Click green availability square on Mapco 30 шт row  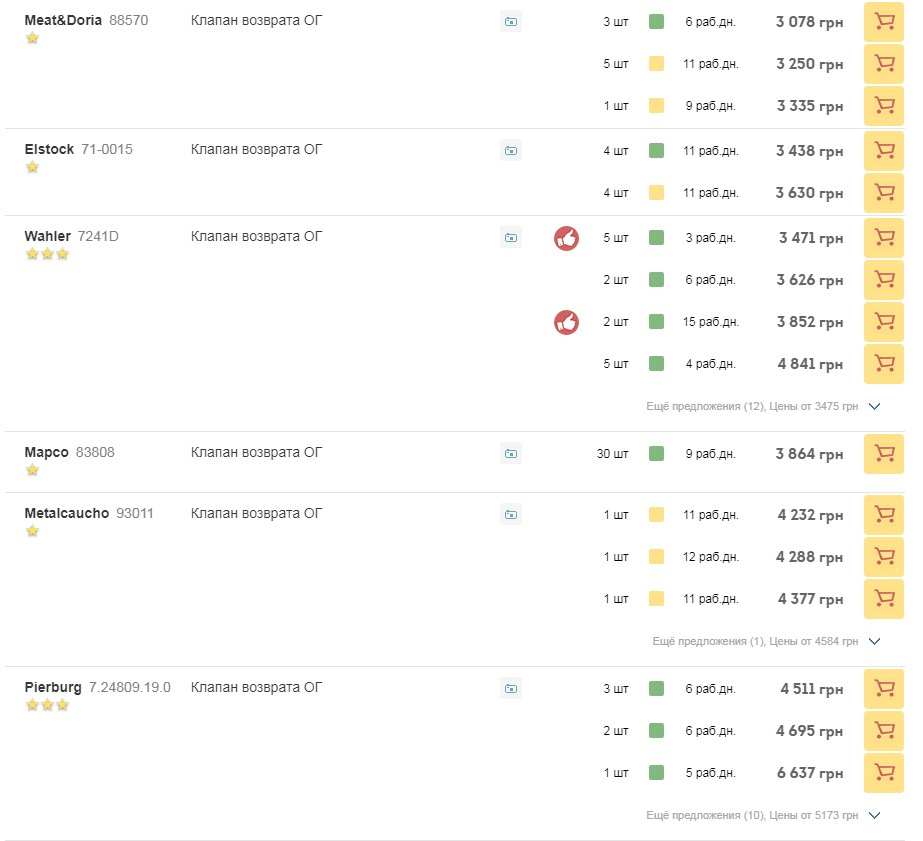click(x=656, y=454)
